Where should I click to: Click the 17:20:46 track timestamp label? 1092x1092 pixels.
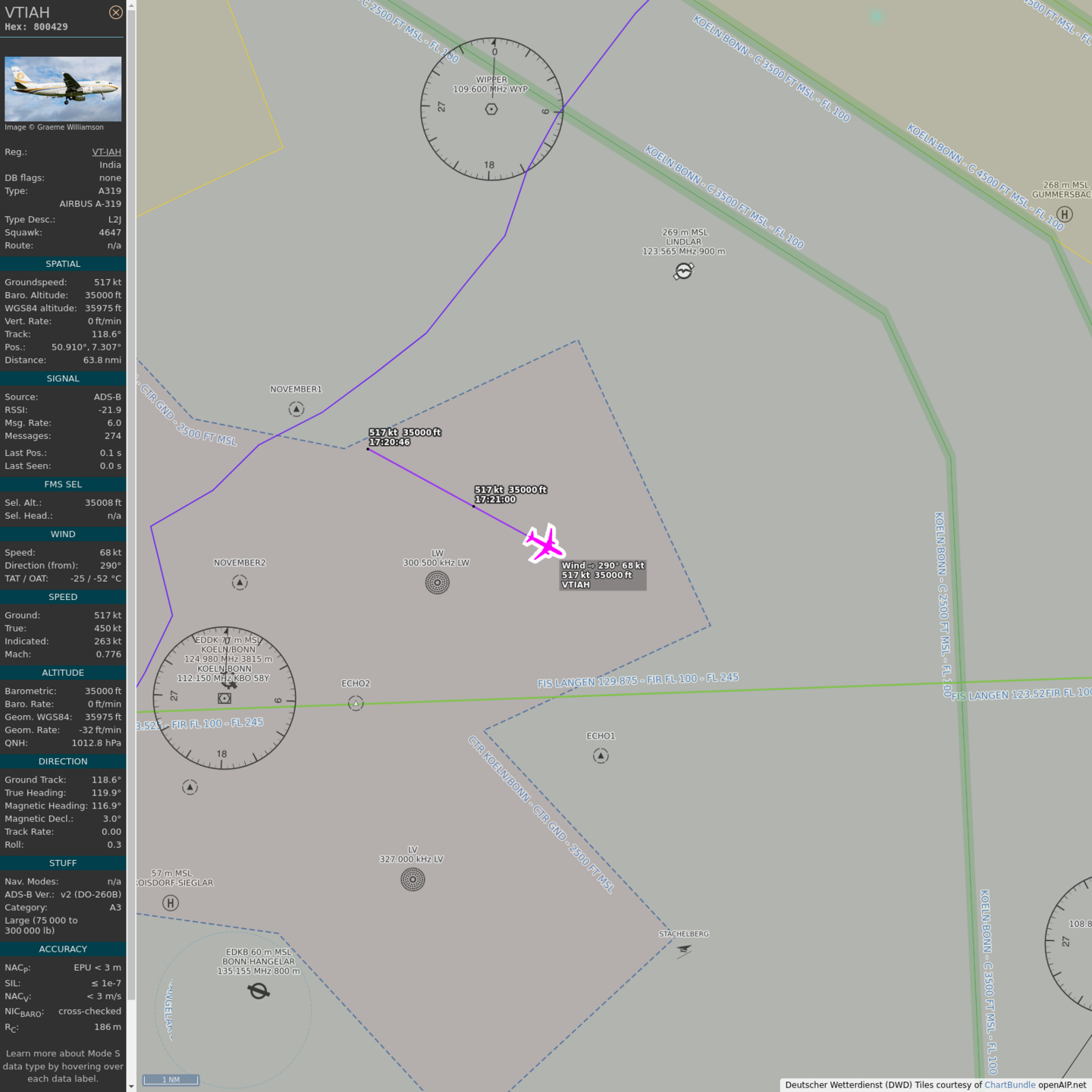point(389,442)
